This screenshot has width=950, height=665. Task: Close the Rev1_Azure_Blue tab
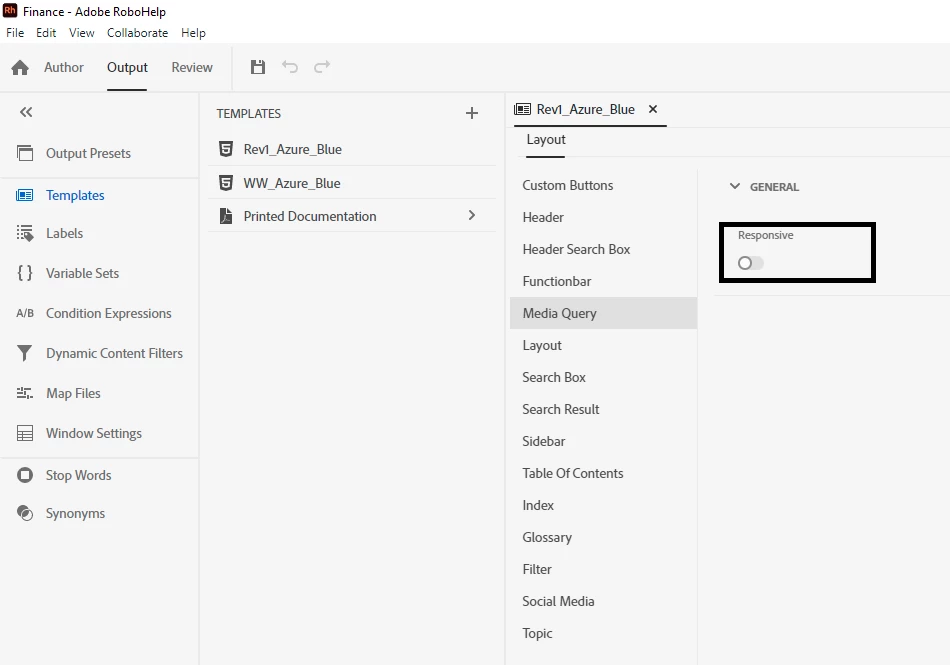click(653, 109)
